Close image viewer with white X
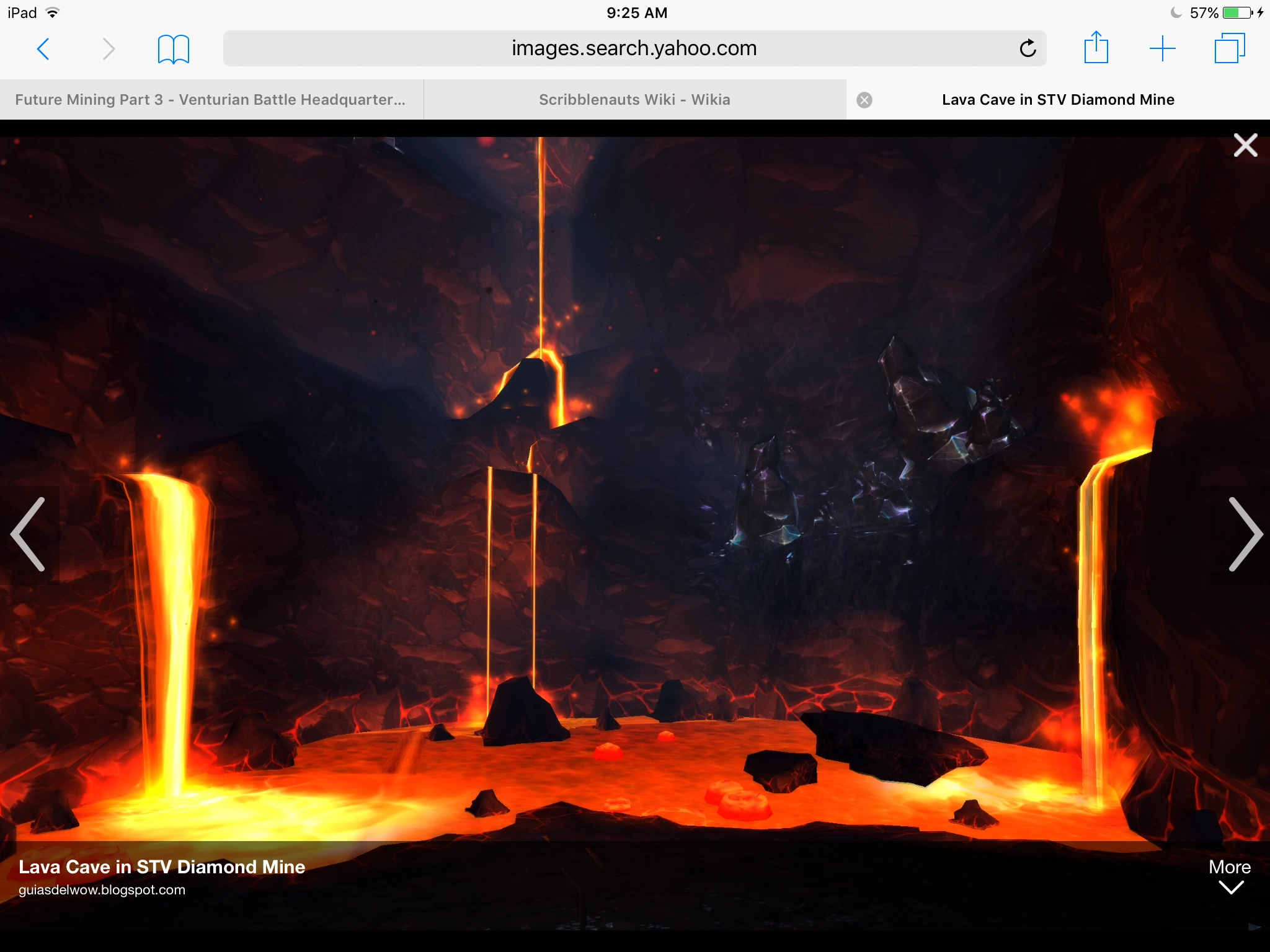1270x952 pixels. [x=1245, y=146]
